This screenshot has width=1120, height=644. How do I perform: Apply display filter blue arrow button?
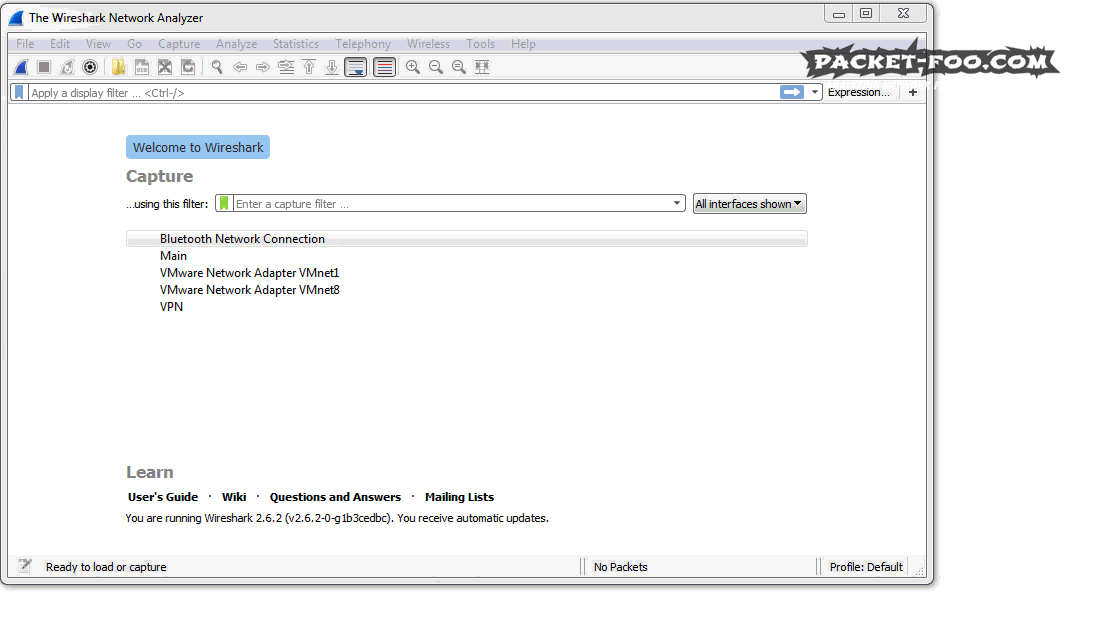pos(791,92)
